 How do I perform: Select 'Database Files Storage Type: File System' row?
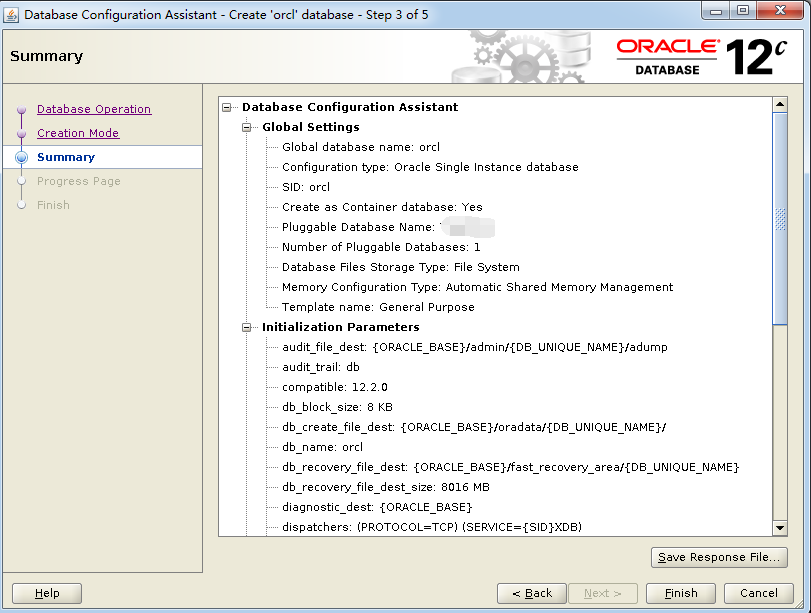pos(401,267)
